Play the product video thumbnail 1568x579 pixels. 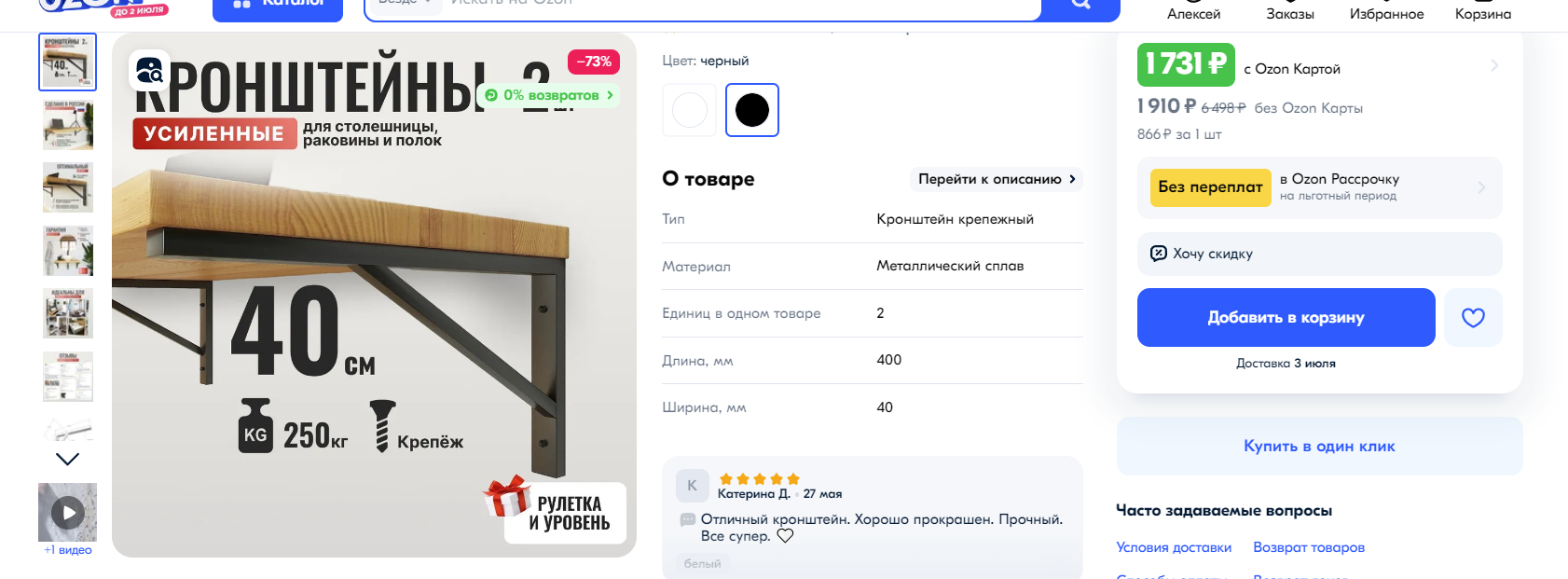tap(67, 512)
